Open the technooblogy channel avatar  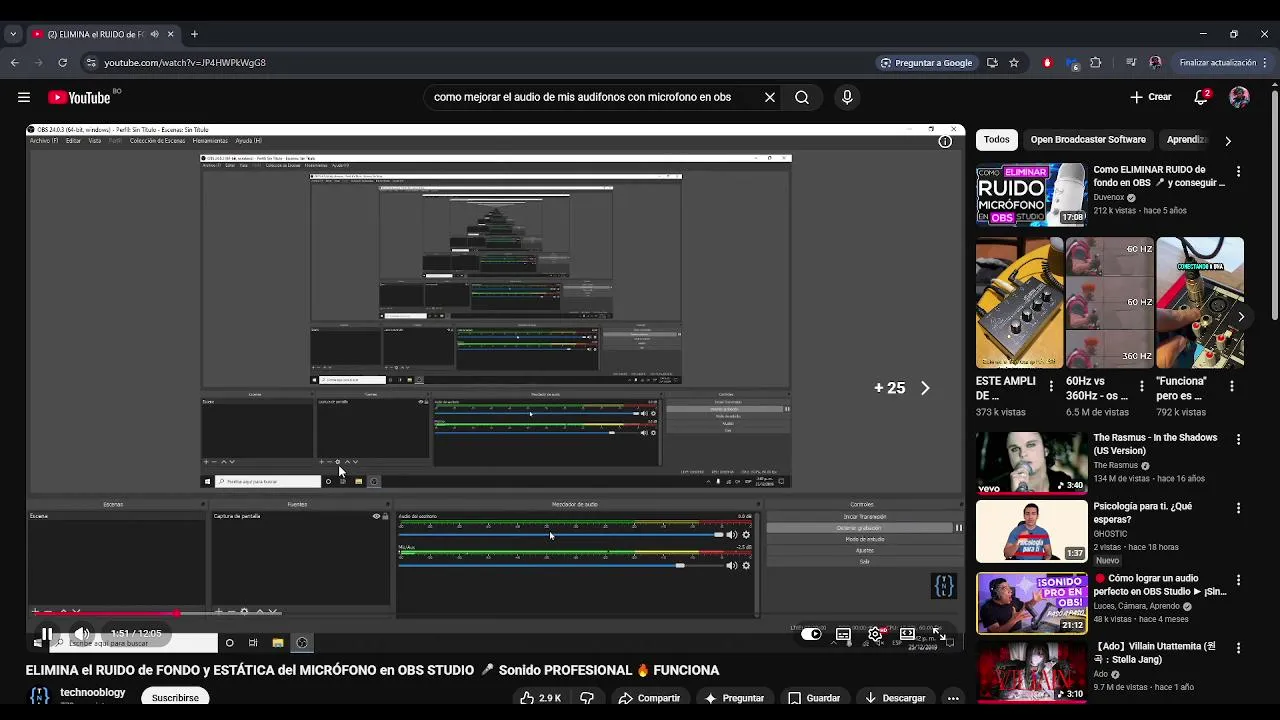(40, 696)
